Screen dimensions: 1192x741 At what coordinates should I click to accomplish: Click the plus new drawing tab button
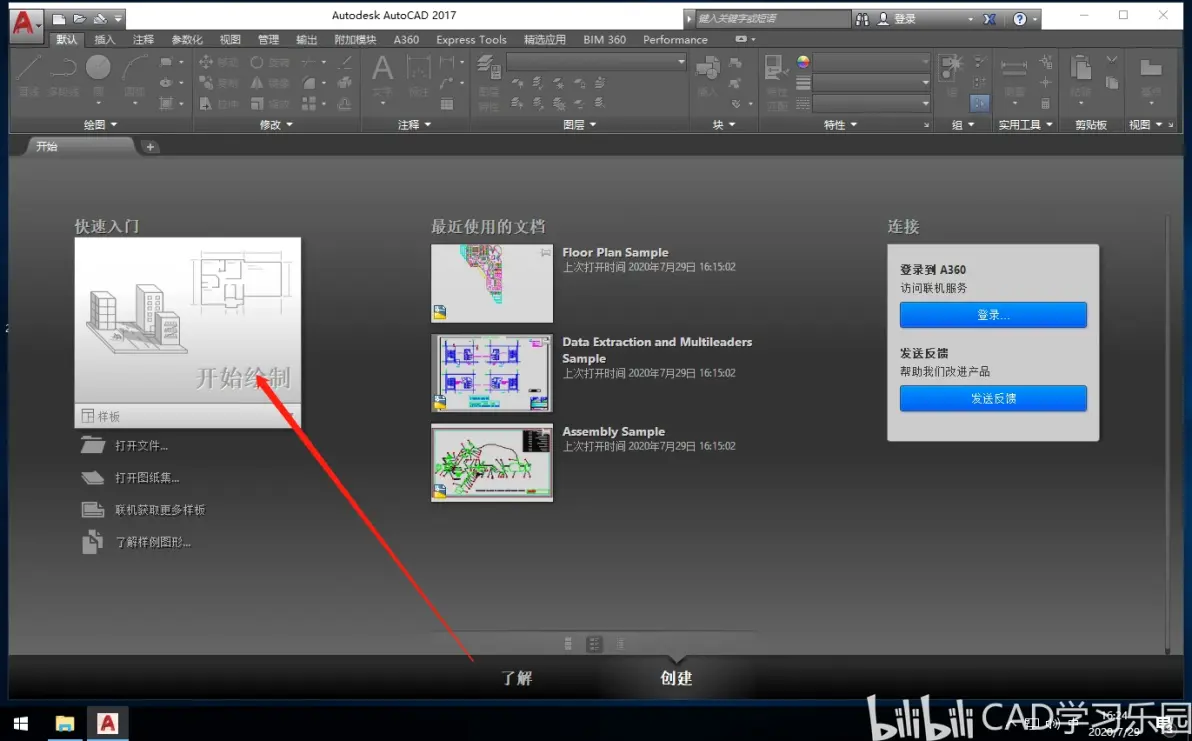150,147
